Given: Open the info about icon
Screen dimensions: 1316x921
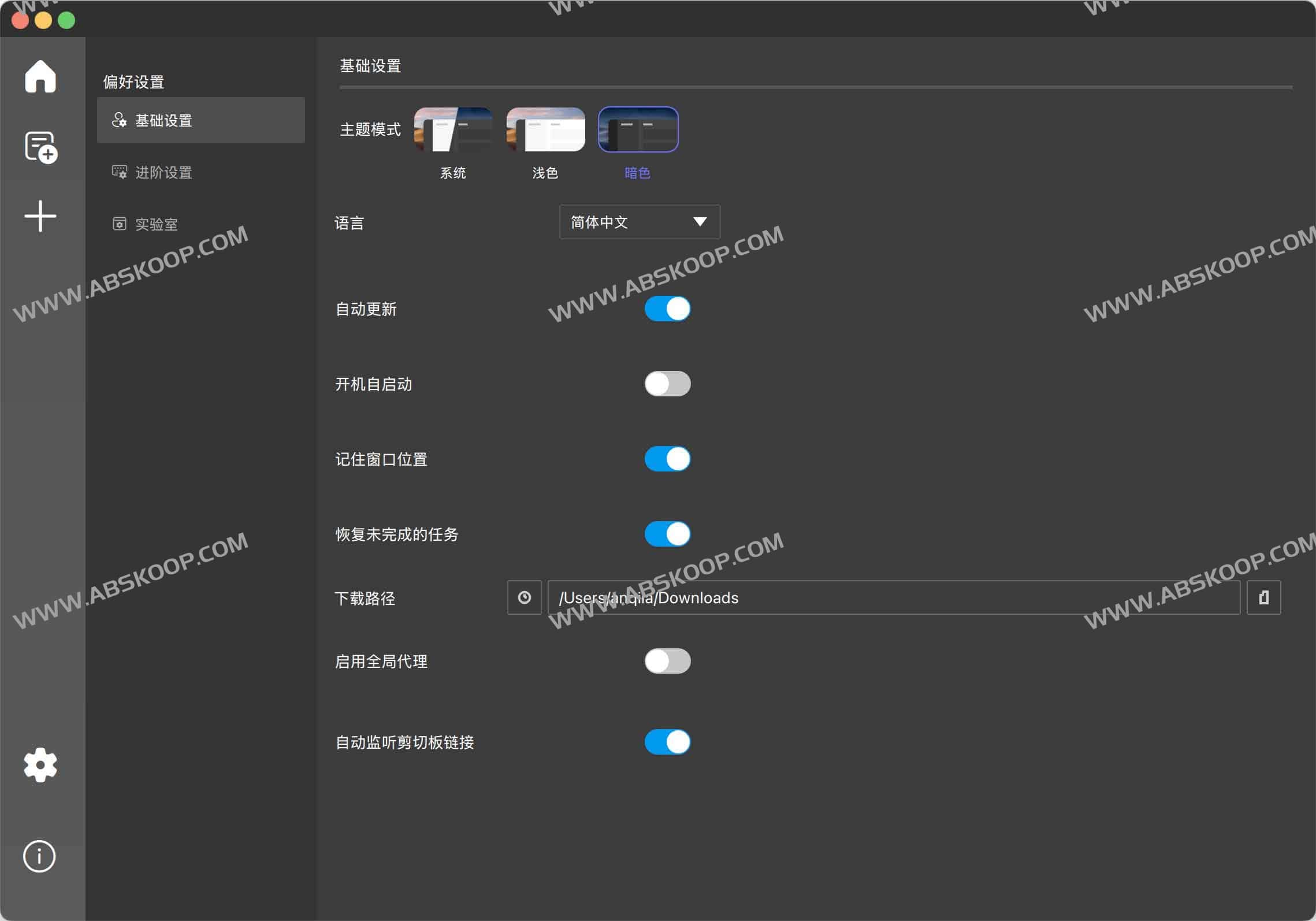Looking at the screenshot, I should (x=39, y=856).
